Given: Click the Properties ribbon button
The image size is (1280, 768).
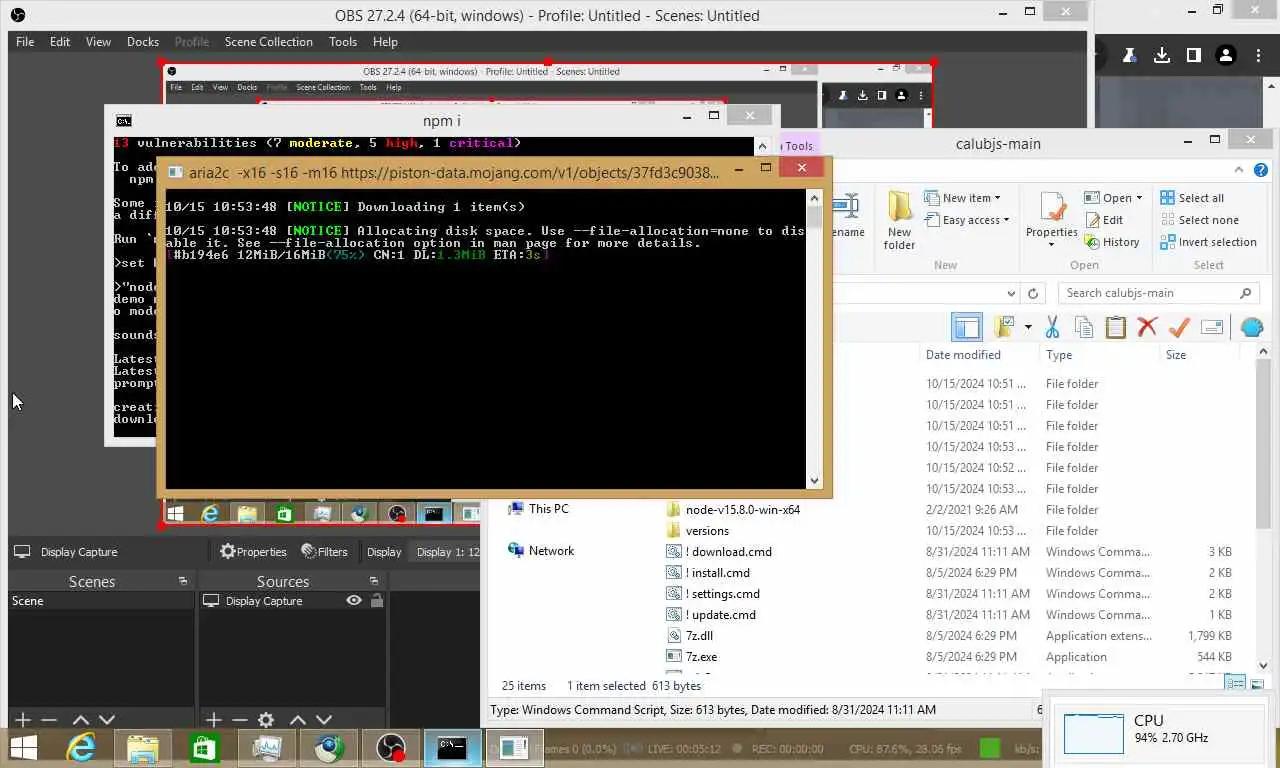Looking at the screenshot, I should click(x=1052, y=220).
